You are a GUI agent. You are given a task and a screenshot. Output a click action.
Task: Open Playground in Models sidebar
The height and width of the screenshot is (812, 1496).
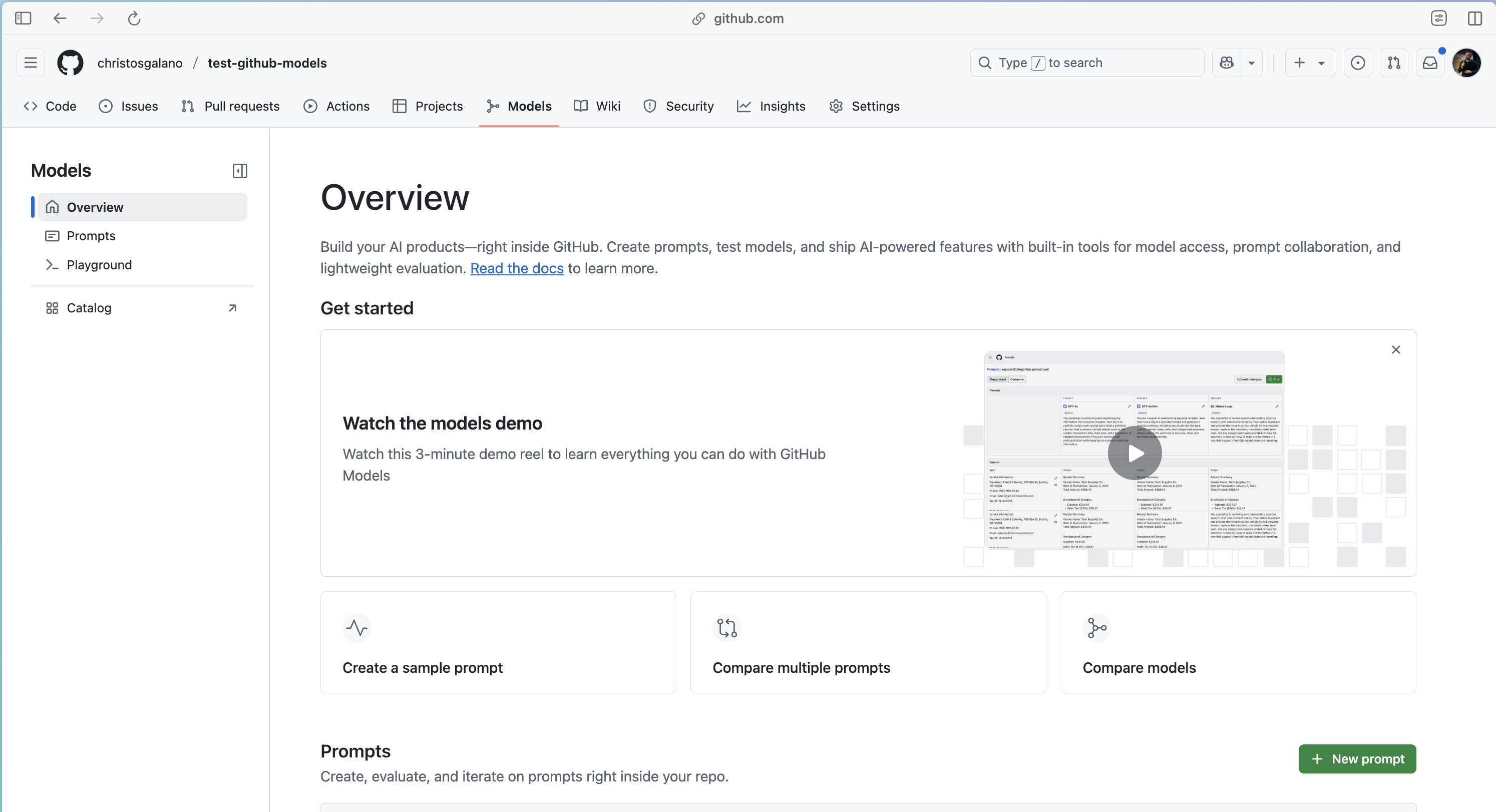143,265
